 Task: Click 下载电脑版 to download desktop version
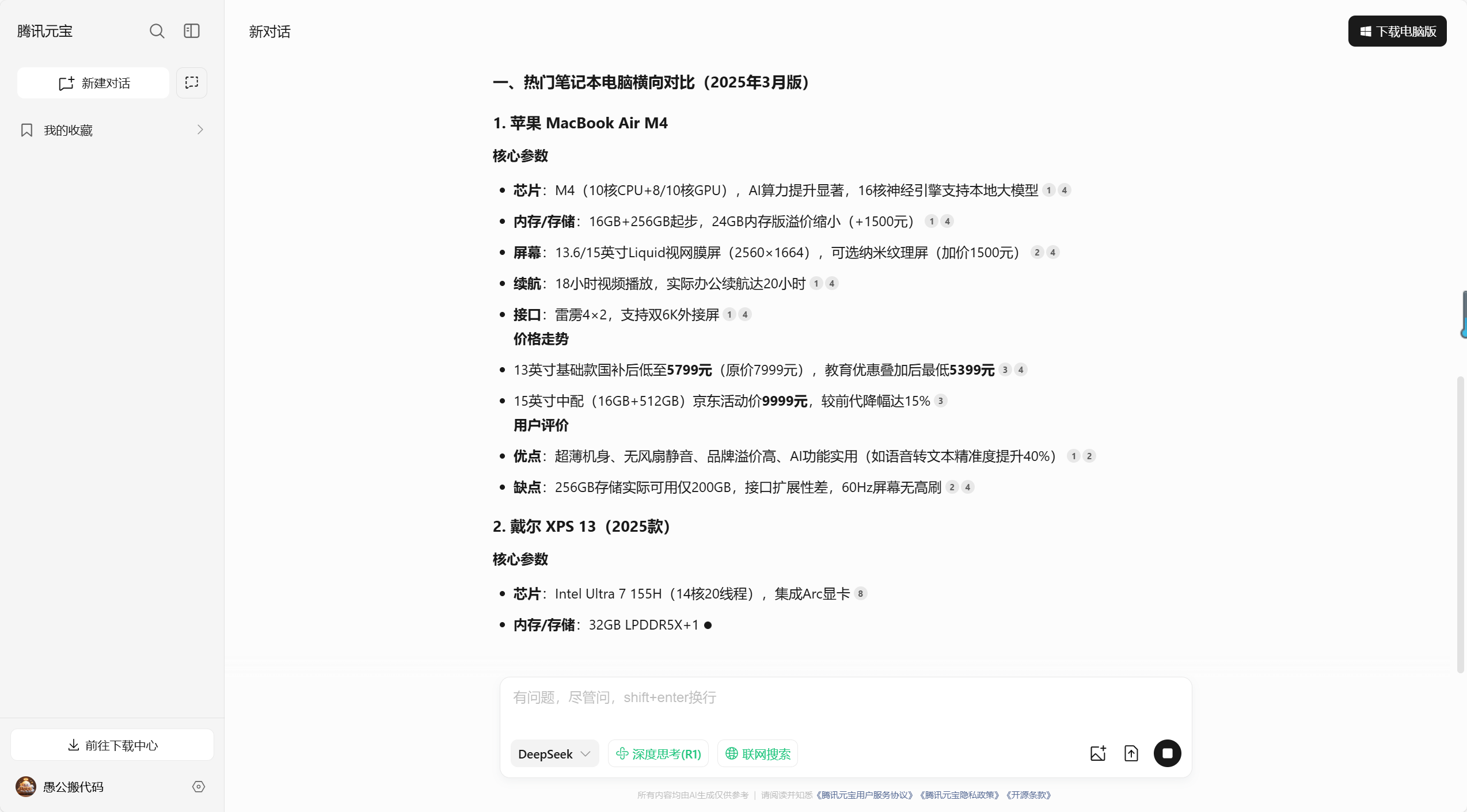[x=1397, y=31]
